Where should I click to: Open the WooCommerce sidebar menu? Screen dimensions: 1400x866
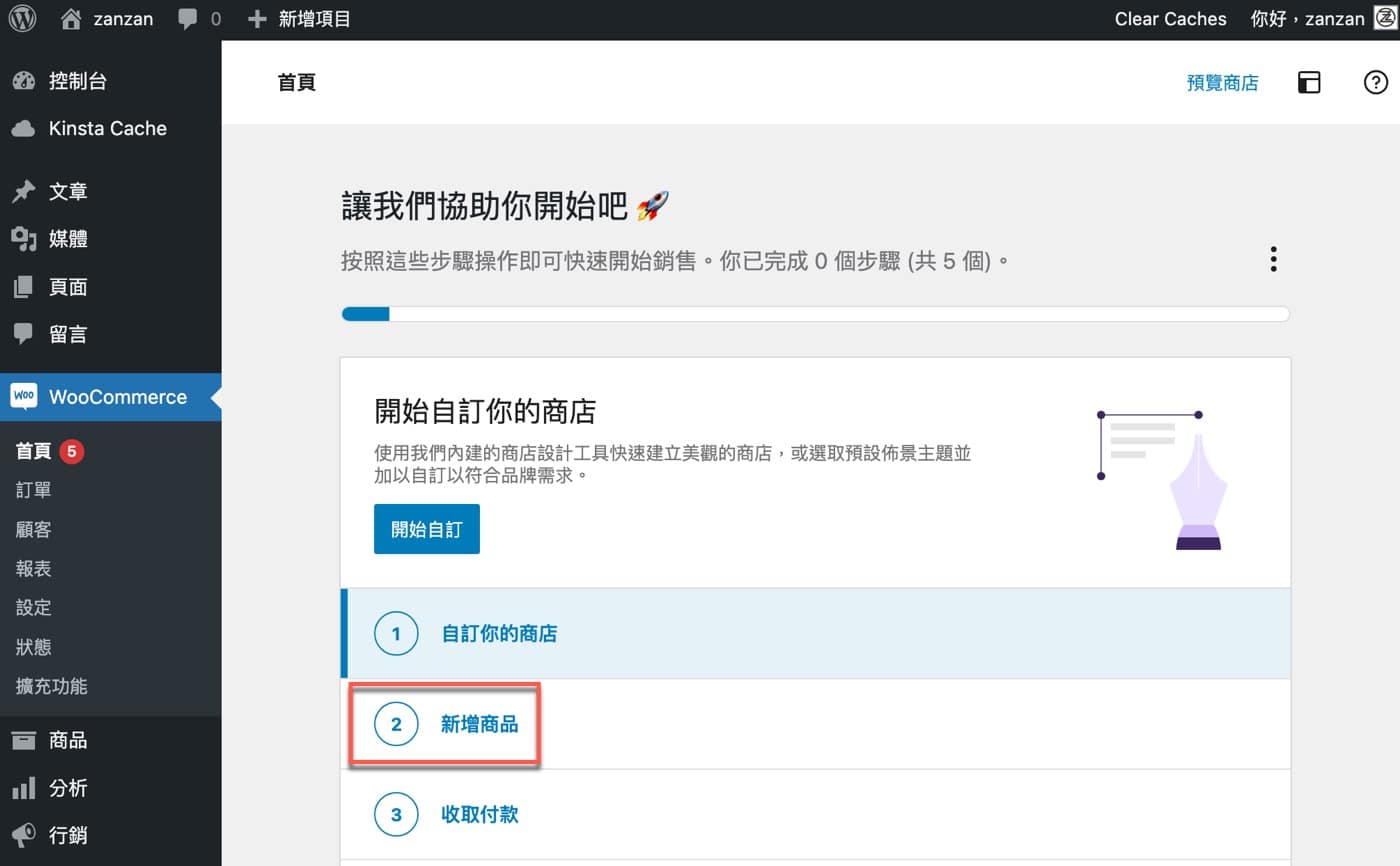tap(110, 397)
